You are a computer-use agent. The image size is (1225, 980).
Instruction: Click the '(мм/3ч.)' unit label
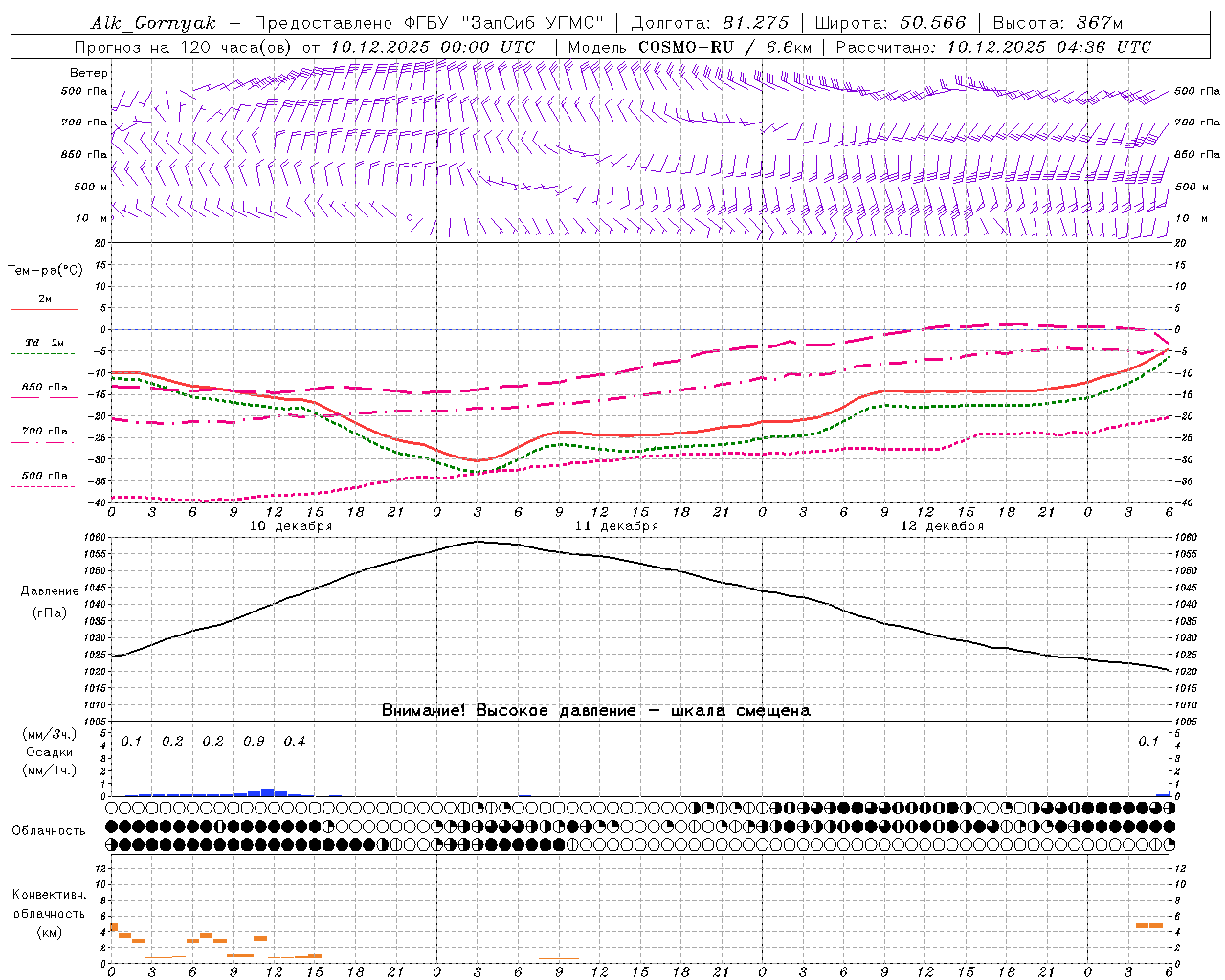pos(49,734)
